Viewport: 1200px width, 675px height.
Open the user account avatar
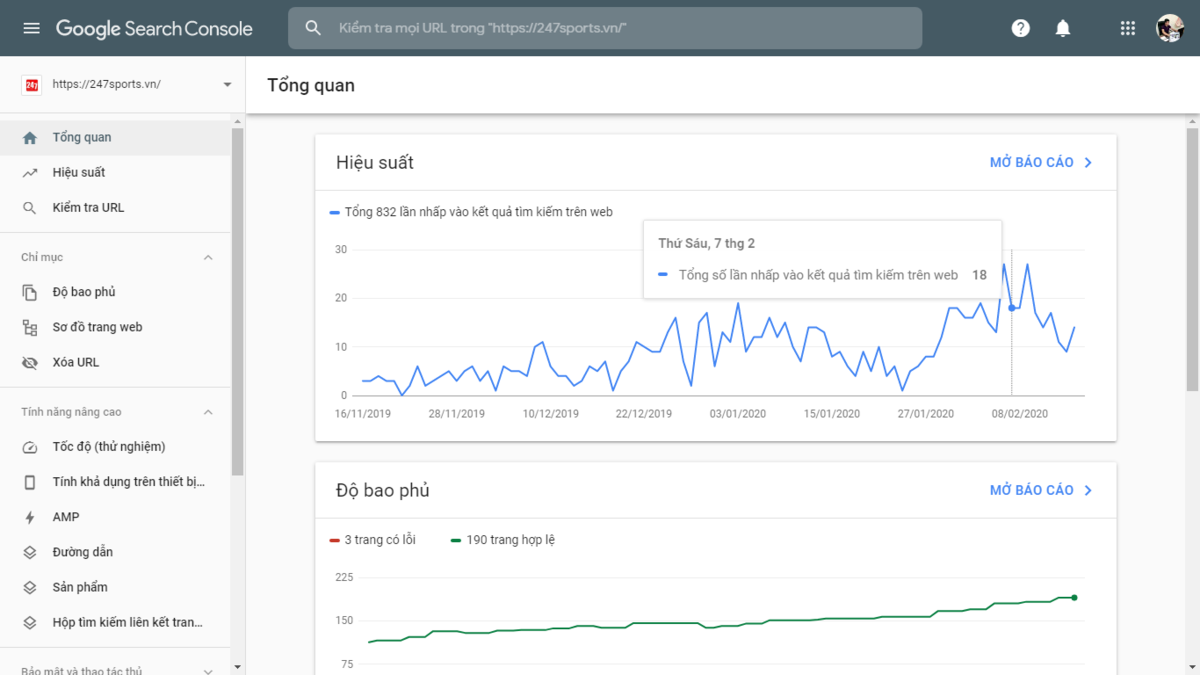(1170, 28)
